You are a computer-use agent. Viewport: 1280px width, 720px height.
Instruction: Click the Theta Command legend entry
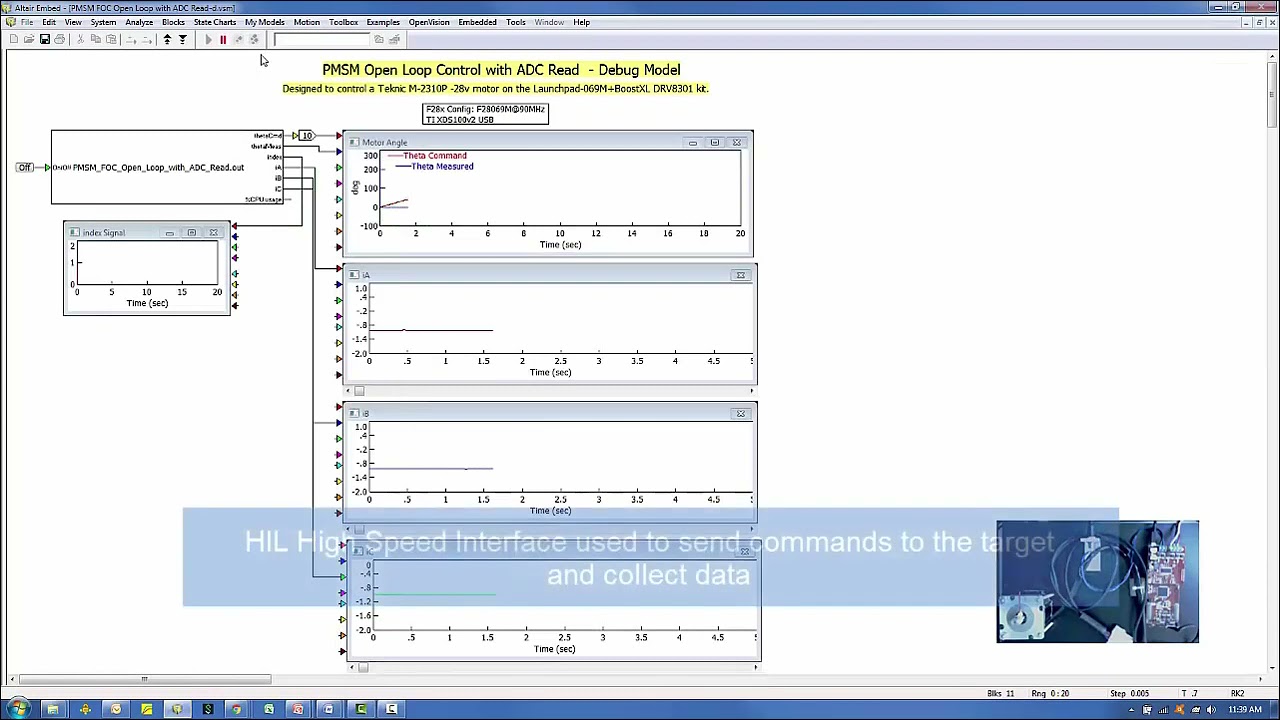pyautogui.click(x=434, y=156)
